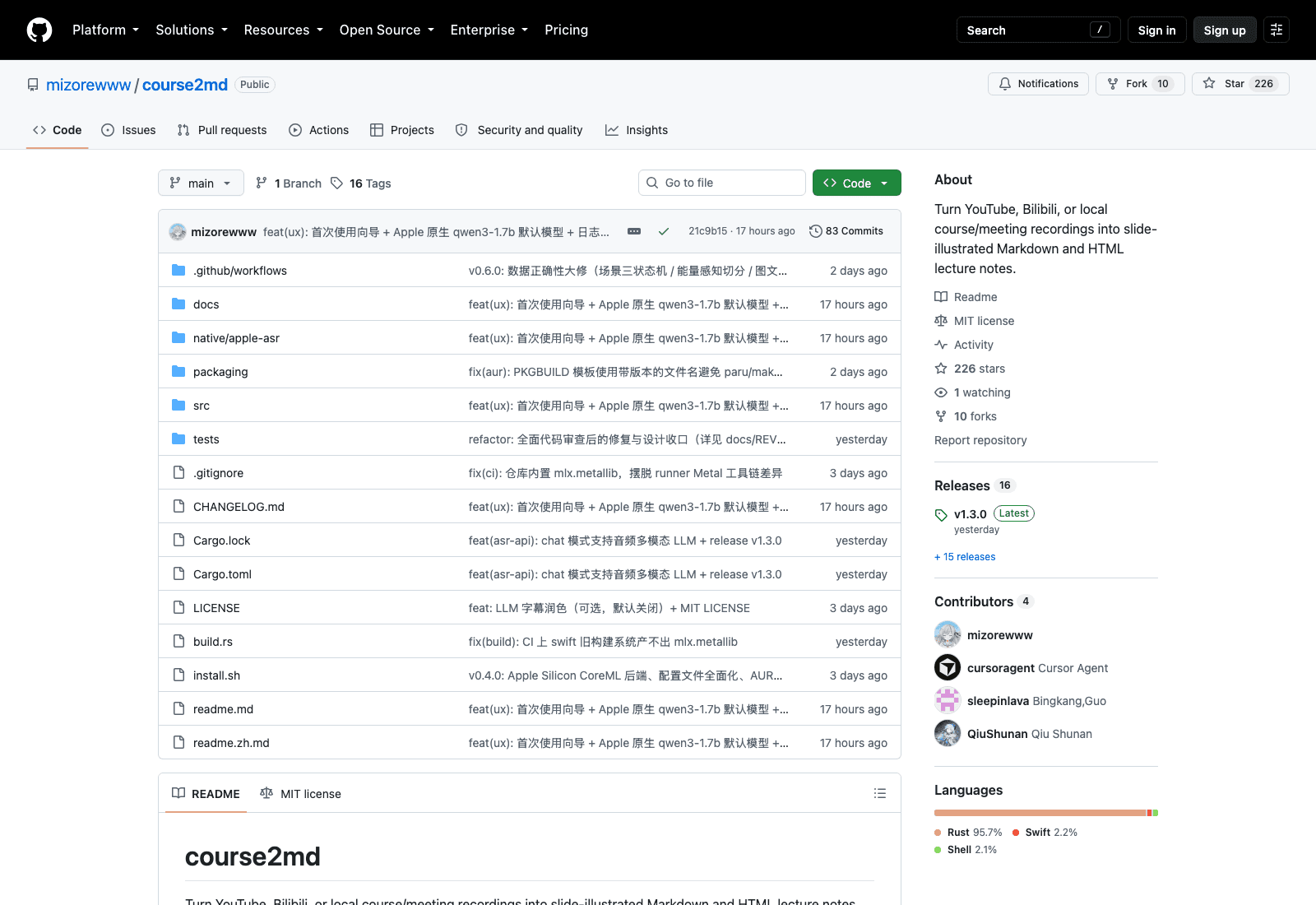Switch to the Issues tab
This screenshot has height=905, width=1316.
pyautogui.click(x=128, y=130)
